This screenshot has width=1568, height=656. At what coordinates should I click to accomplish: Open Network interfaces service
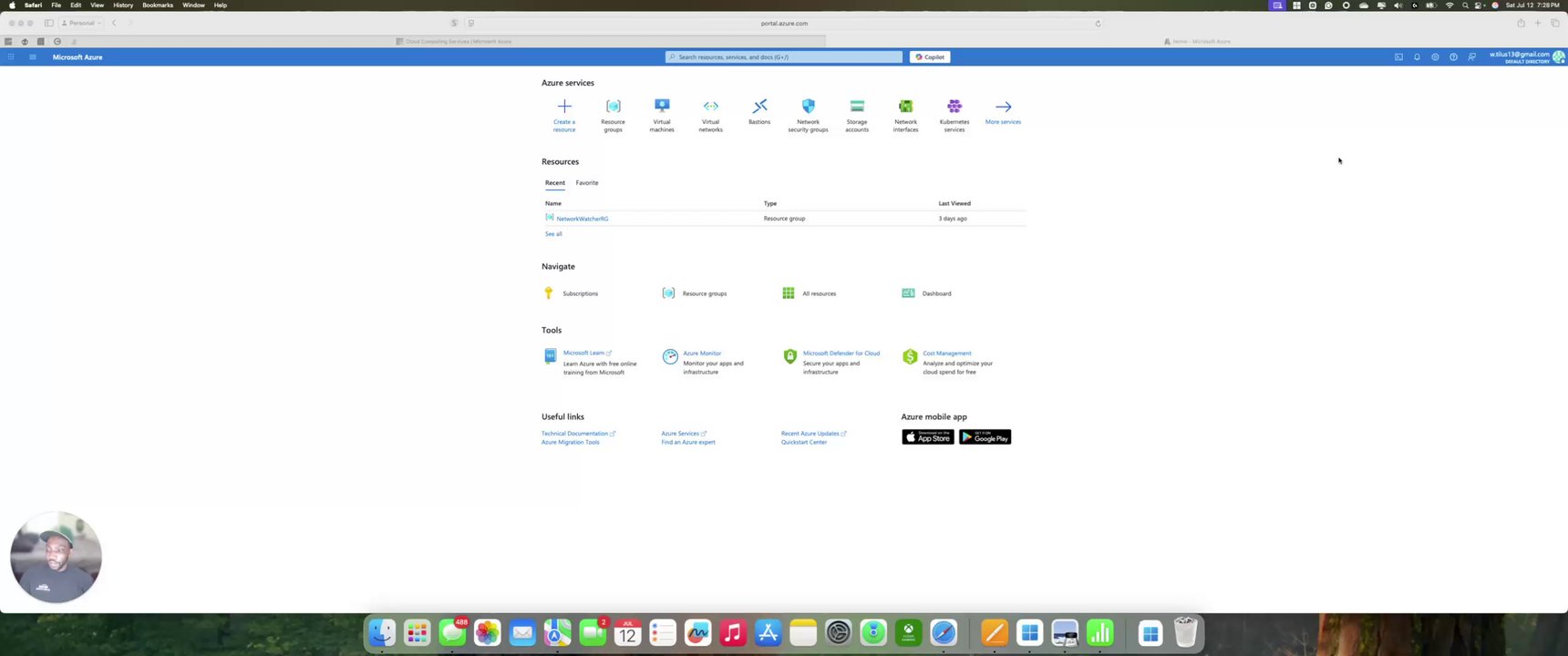coord(906,115)
